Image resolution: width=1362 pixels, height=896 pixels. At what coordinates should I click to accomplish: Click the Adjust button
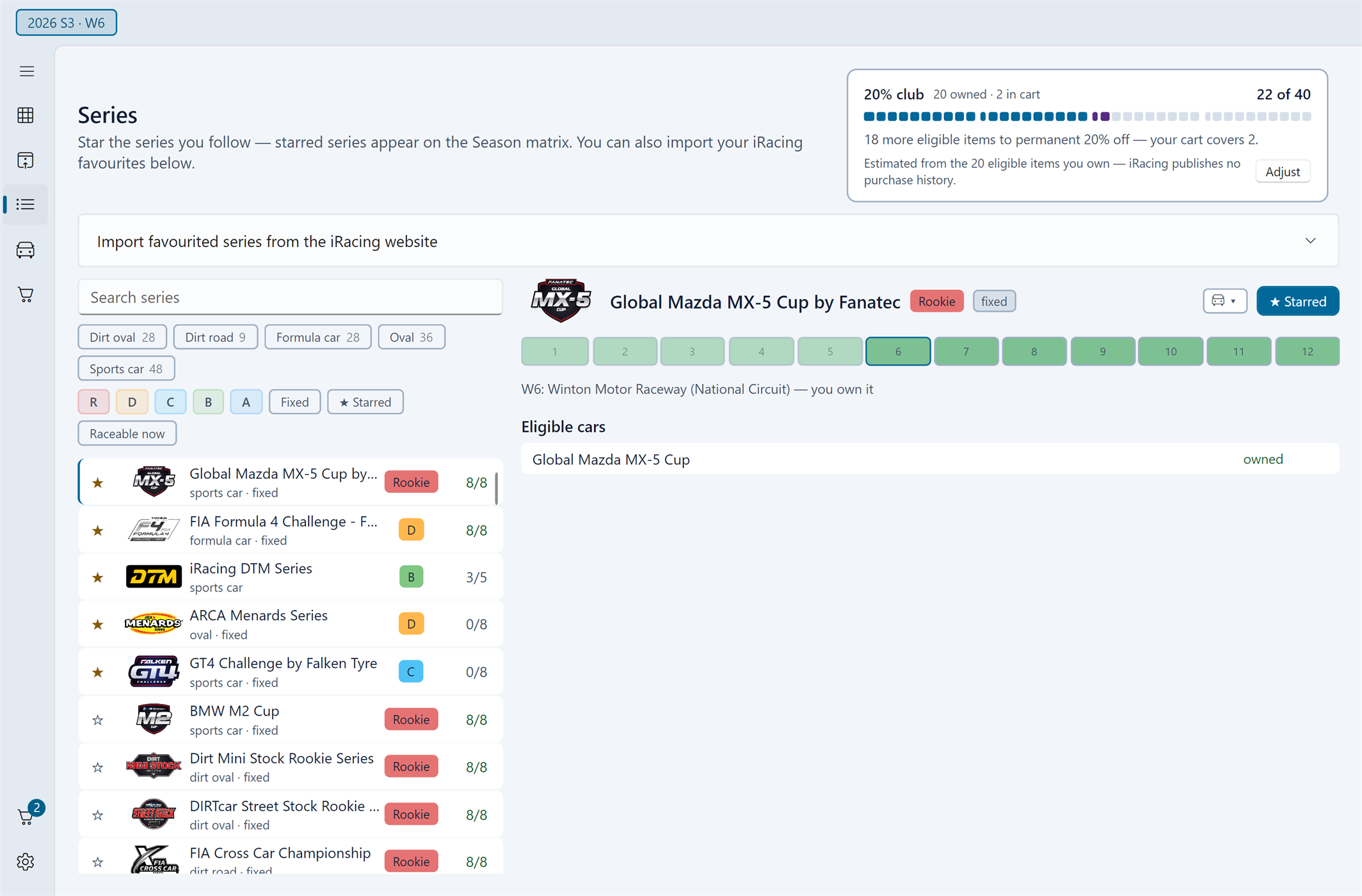(1282, 172)
